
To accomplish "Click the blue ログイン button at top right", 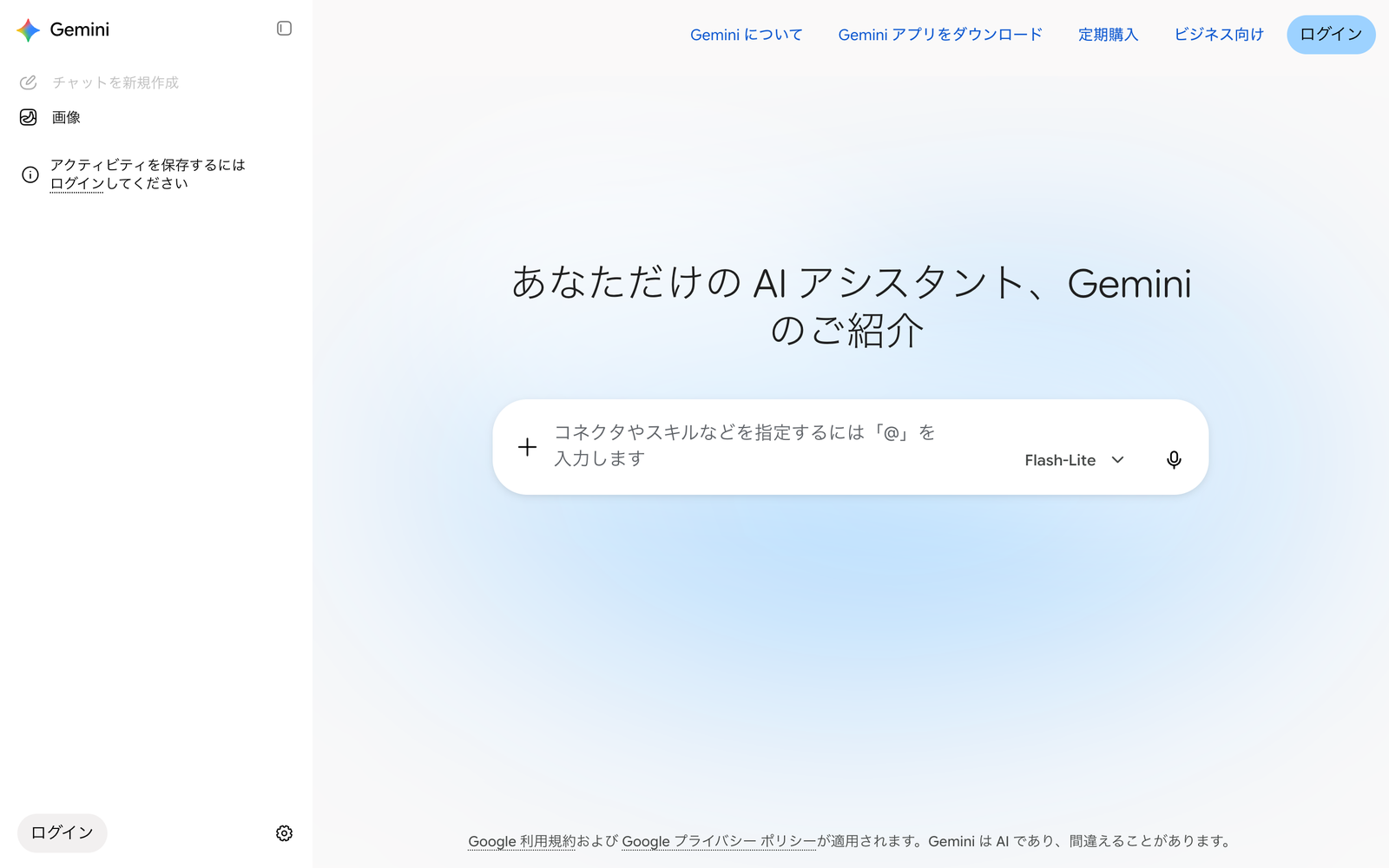I will pyautogui.click(x=1331, y=35).
